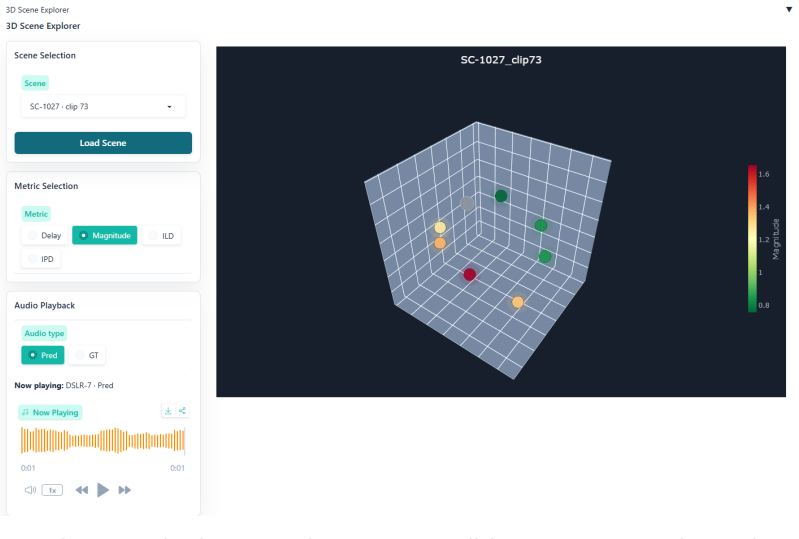Change the 1x playback speed
The width and height of the screenshot is (799, 539).
52,490
